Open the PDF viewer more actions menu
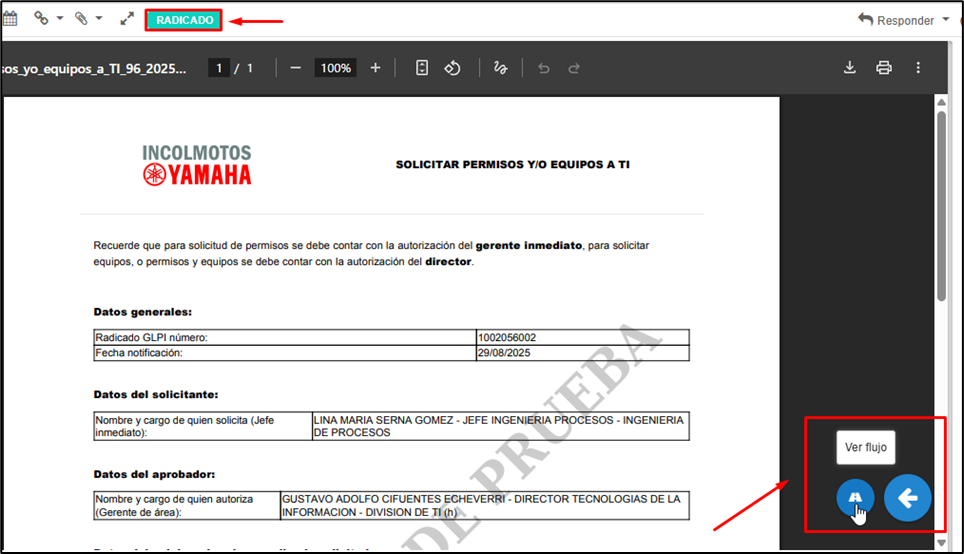Image resolution: width=964 pixels, height=554 pixels. [918, 68]
